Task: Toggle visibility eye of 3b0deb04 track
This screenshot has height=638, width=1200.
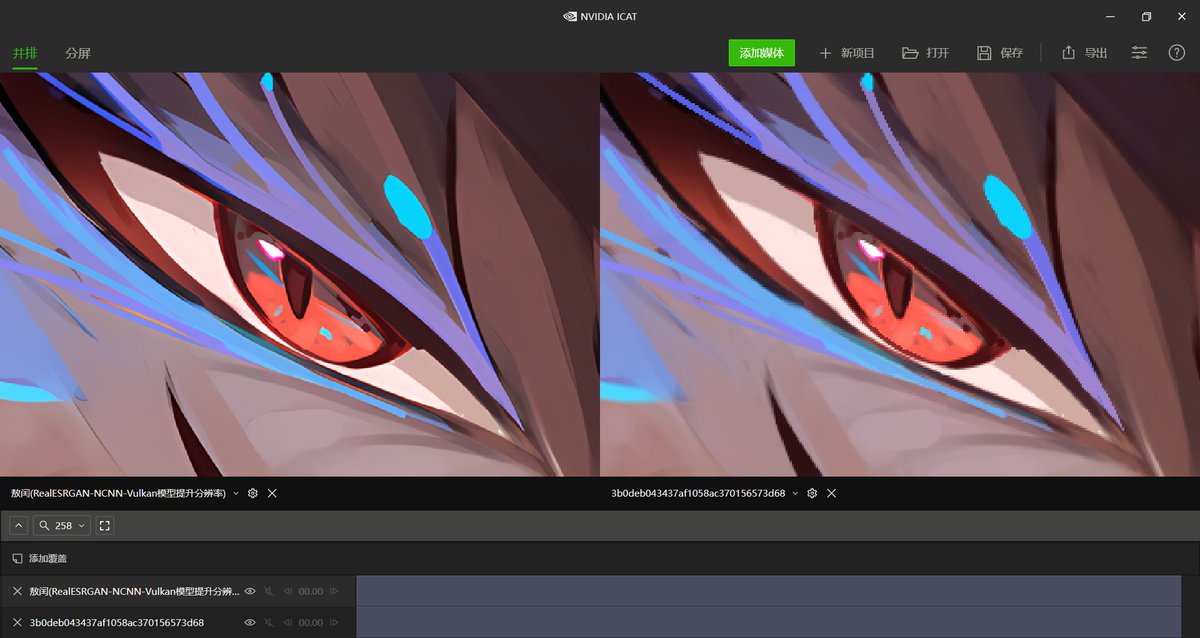Action: coord(250,622)
